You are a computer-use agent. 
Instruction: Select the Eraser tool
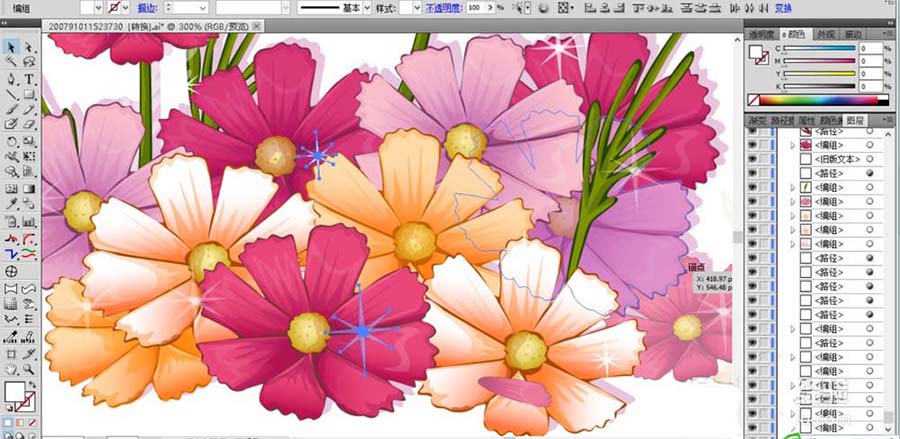click(28, 124)
